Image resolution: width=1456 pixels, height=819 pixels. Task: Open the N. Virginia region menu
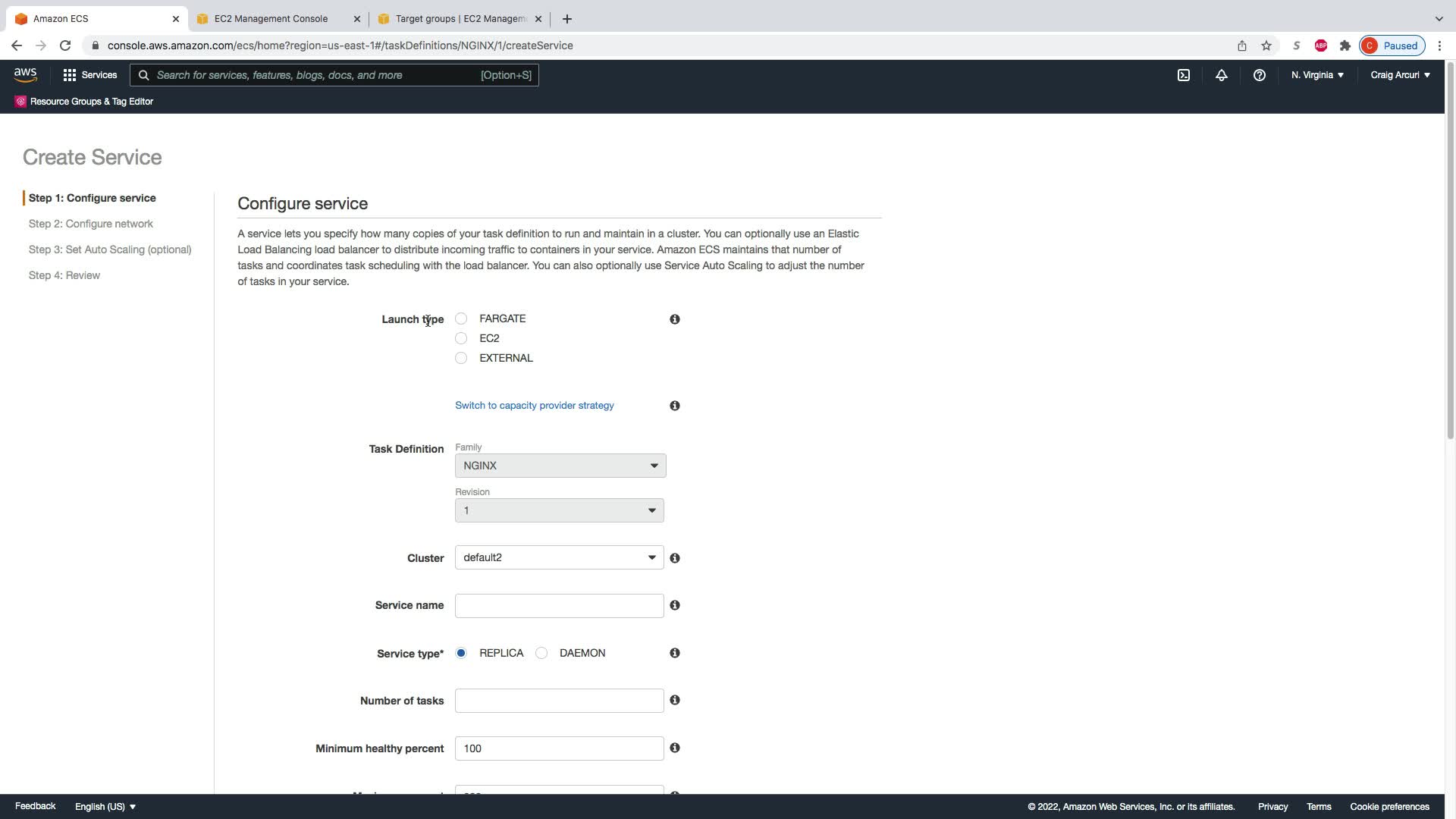pyautogui.click(x=1317, y=75)
